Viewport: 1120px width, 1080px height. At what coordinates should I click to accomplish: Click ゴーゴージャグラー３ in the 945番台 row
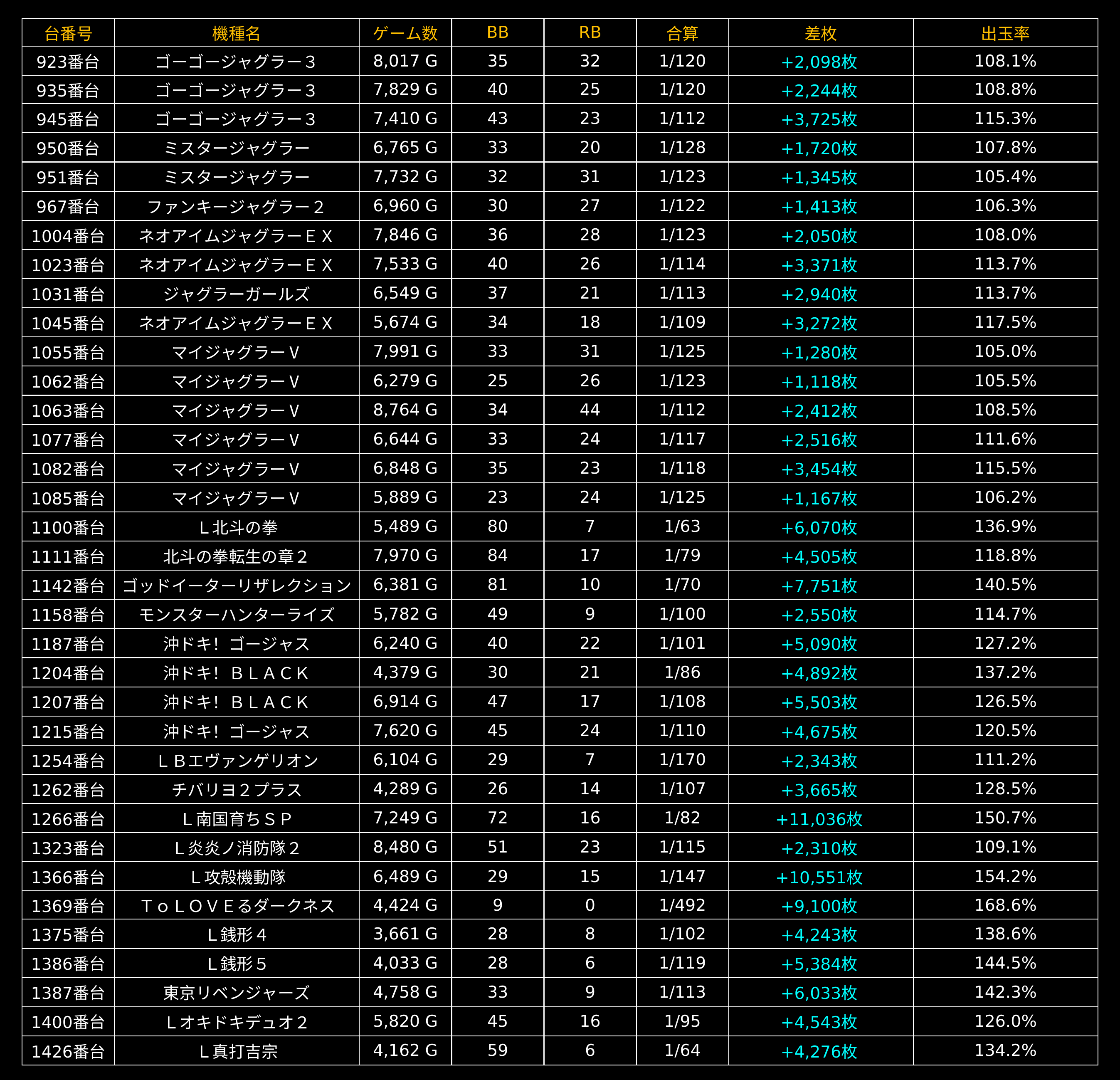[237, 119]
